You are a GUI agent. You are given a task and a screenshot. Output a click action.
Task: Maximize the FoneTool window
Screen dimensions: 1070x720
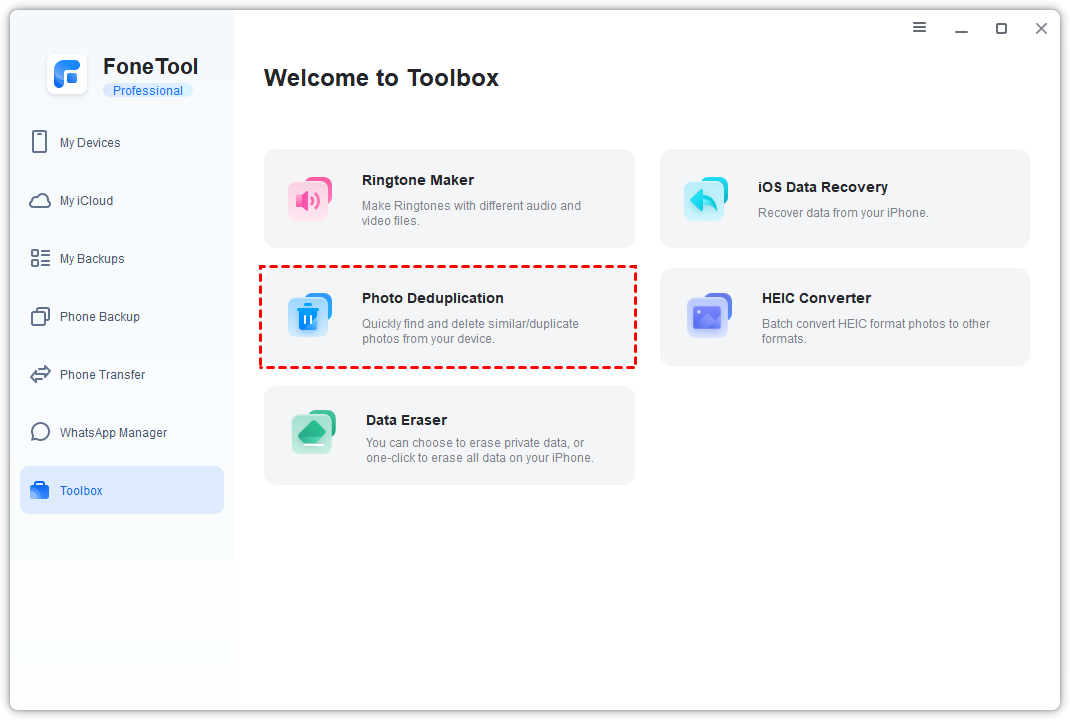(1001, 28)
